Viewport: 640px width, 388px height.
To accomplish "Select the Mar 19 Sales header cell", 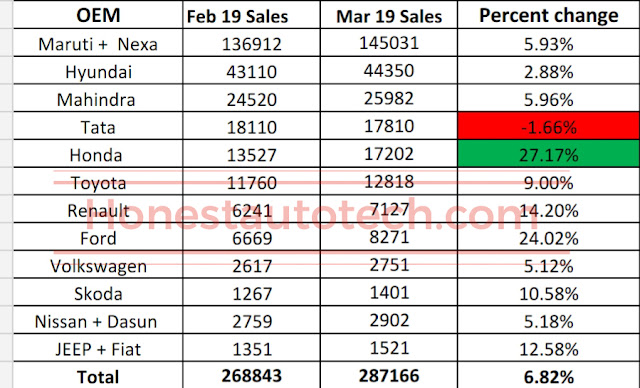I will (x=389, y=15).
